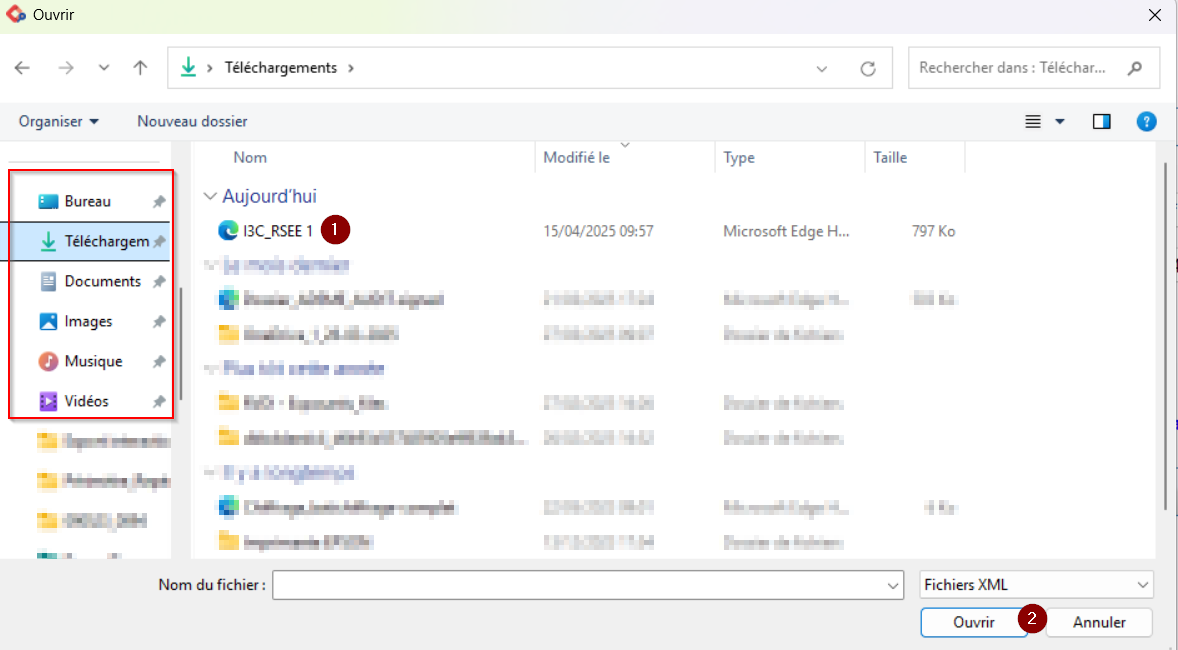Open the Fichiers XML type dropdown
Viewport: 1178px width, 650px height.
coord(1036,585)
